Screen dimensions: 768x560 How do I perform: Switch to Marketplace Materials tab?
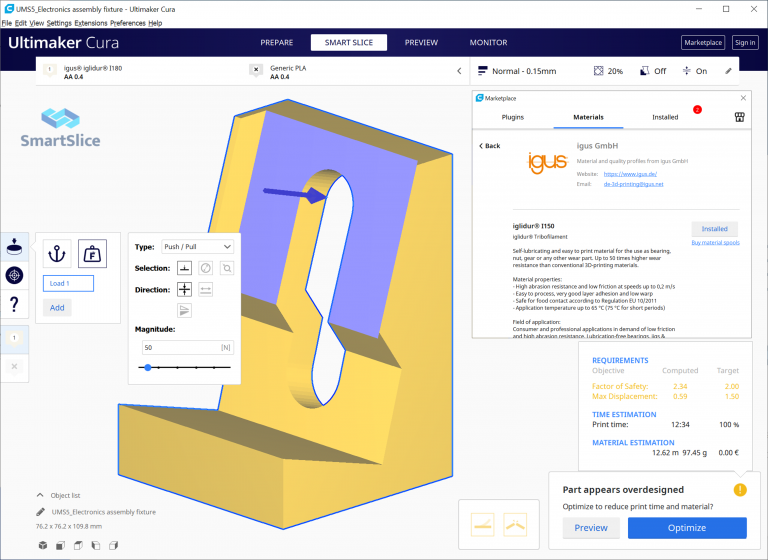click(x=588, y=117)
